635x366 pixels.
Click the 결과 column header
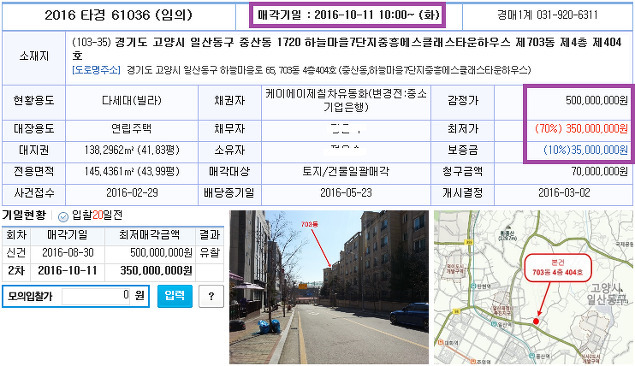click(209, 235)
